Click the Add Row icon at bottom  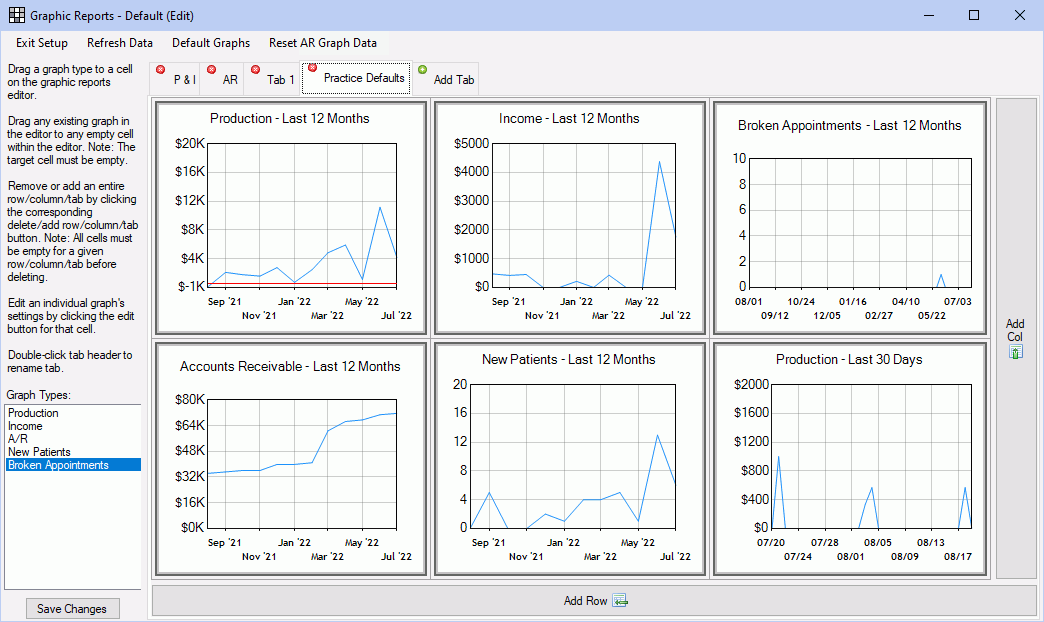[619, 601]
